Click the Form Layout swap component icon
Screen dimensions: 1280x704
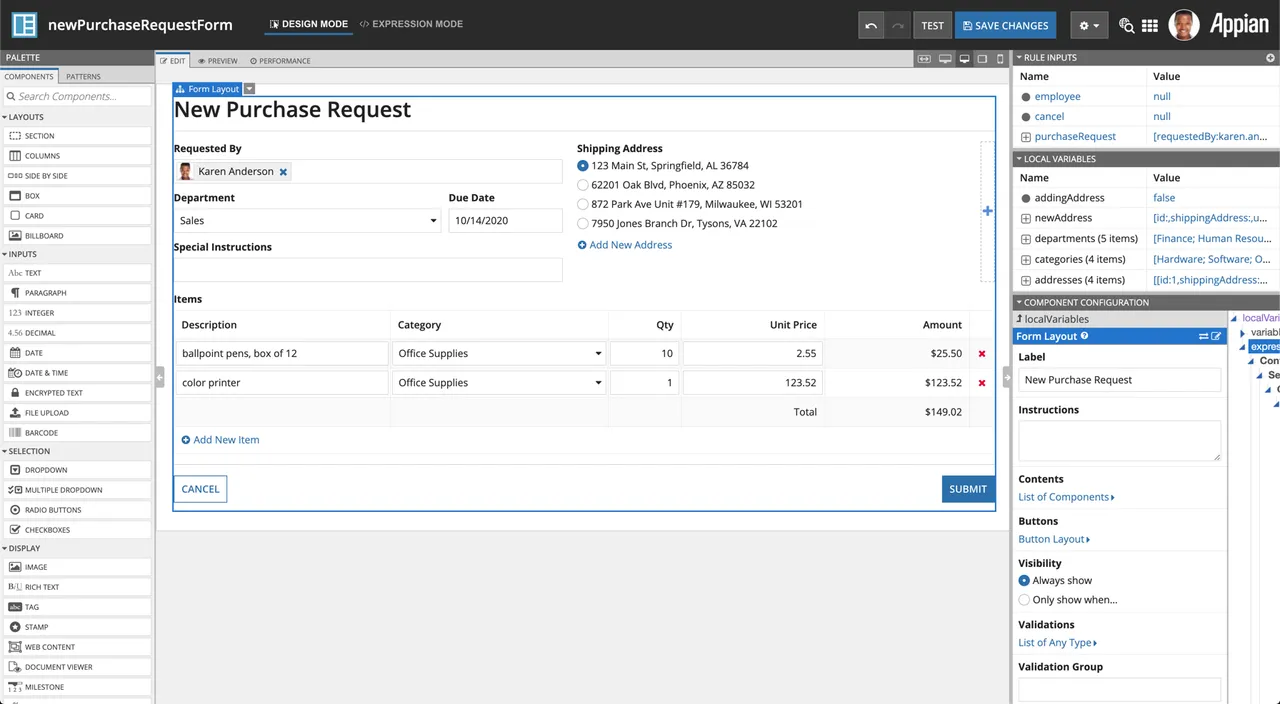1204,337
